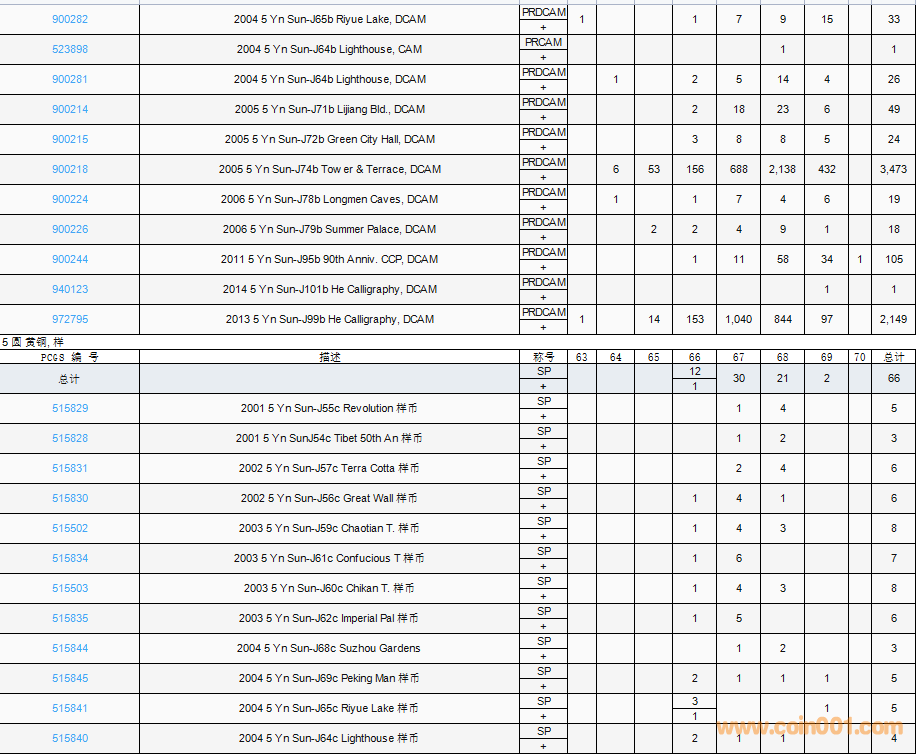Click link 515829 for Revolution coin
Screen dimensions: 916x754
coord(70,408)
